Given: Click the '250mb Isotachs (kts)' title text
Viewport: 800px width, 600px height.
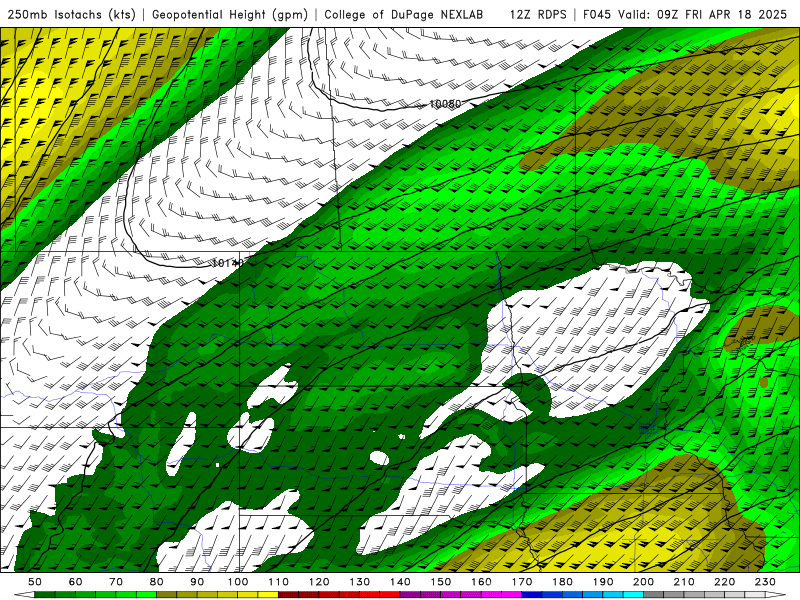Looking at the screenshot, I should (x=72, y=14).
